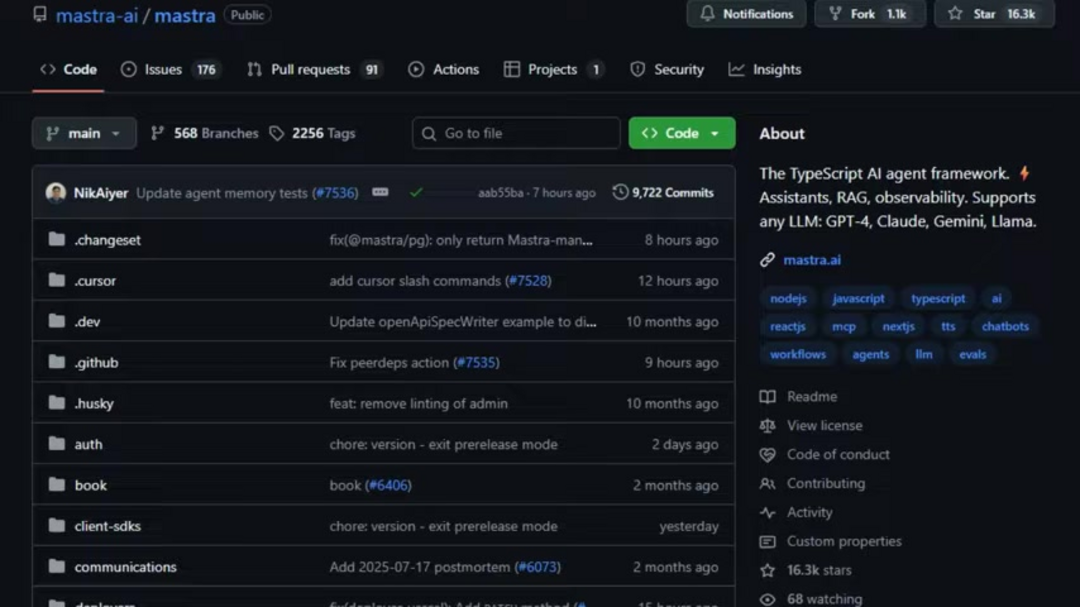1080x607 pixels.
Task: Star the mastra repository
Action: coord(993,14)
